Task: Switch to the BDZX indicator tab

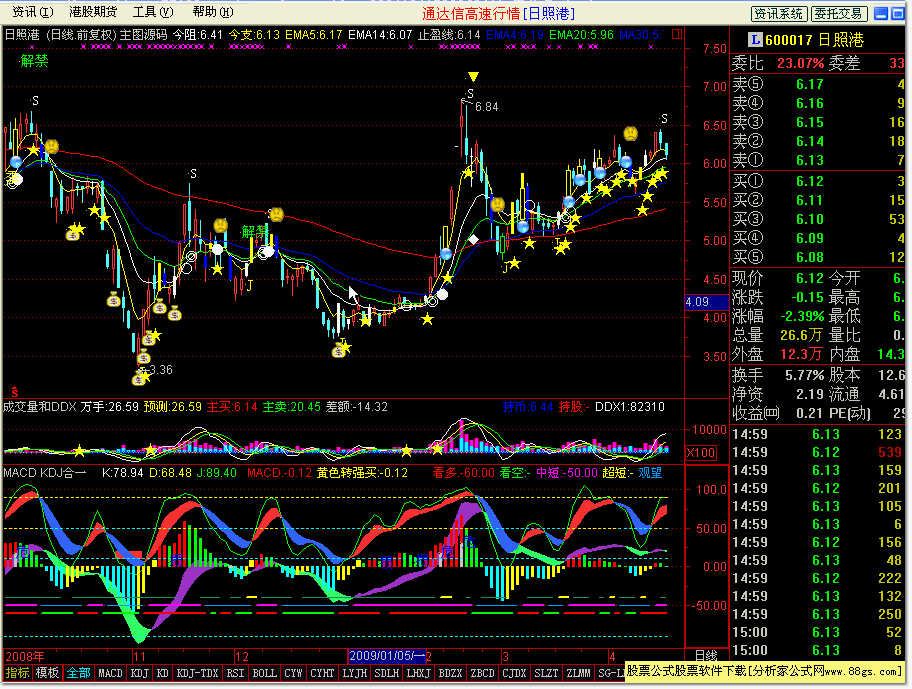Action: 450,673
